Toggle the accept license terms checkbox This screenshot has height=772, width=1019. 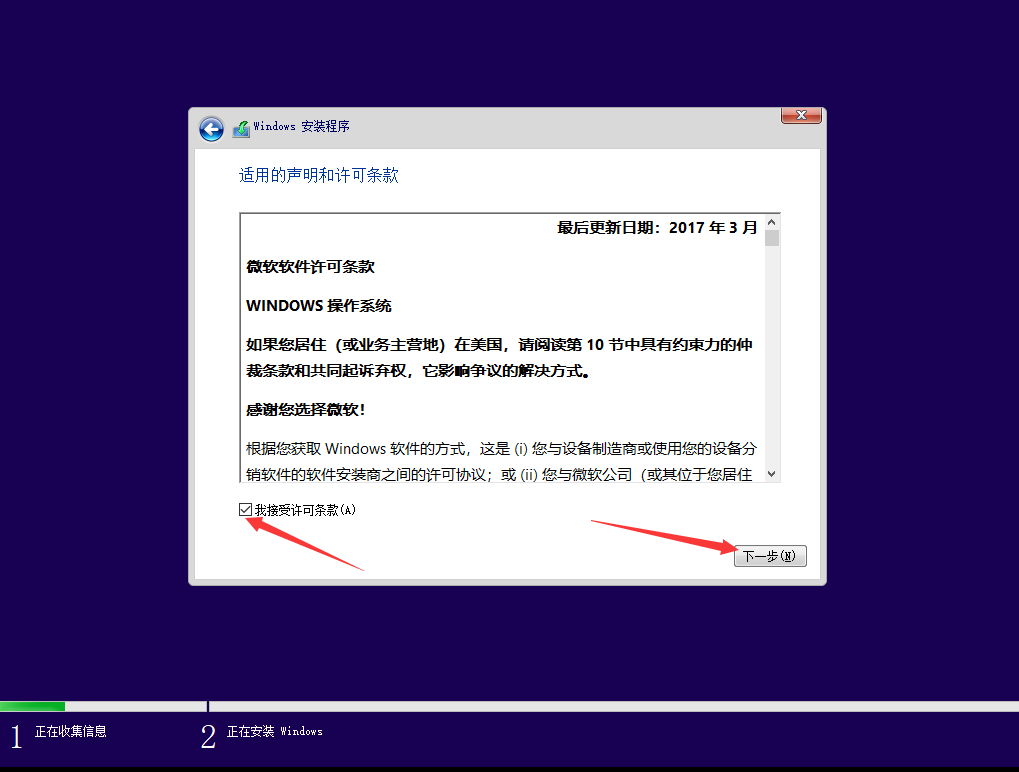[x=245, y=509]
